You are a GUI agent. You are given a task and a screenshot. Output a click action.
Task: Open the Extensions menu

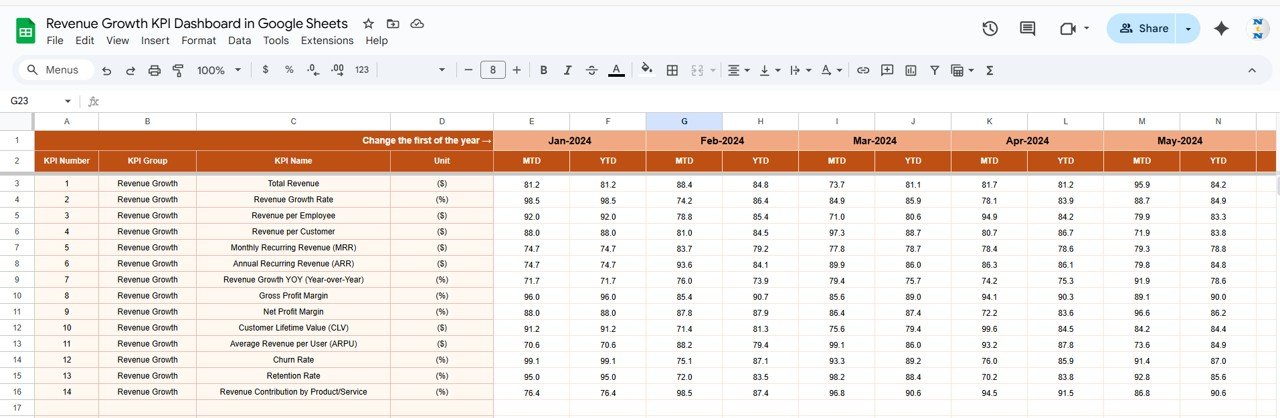pos(327,40)
